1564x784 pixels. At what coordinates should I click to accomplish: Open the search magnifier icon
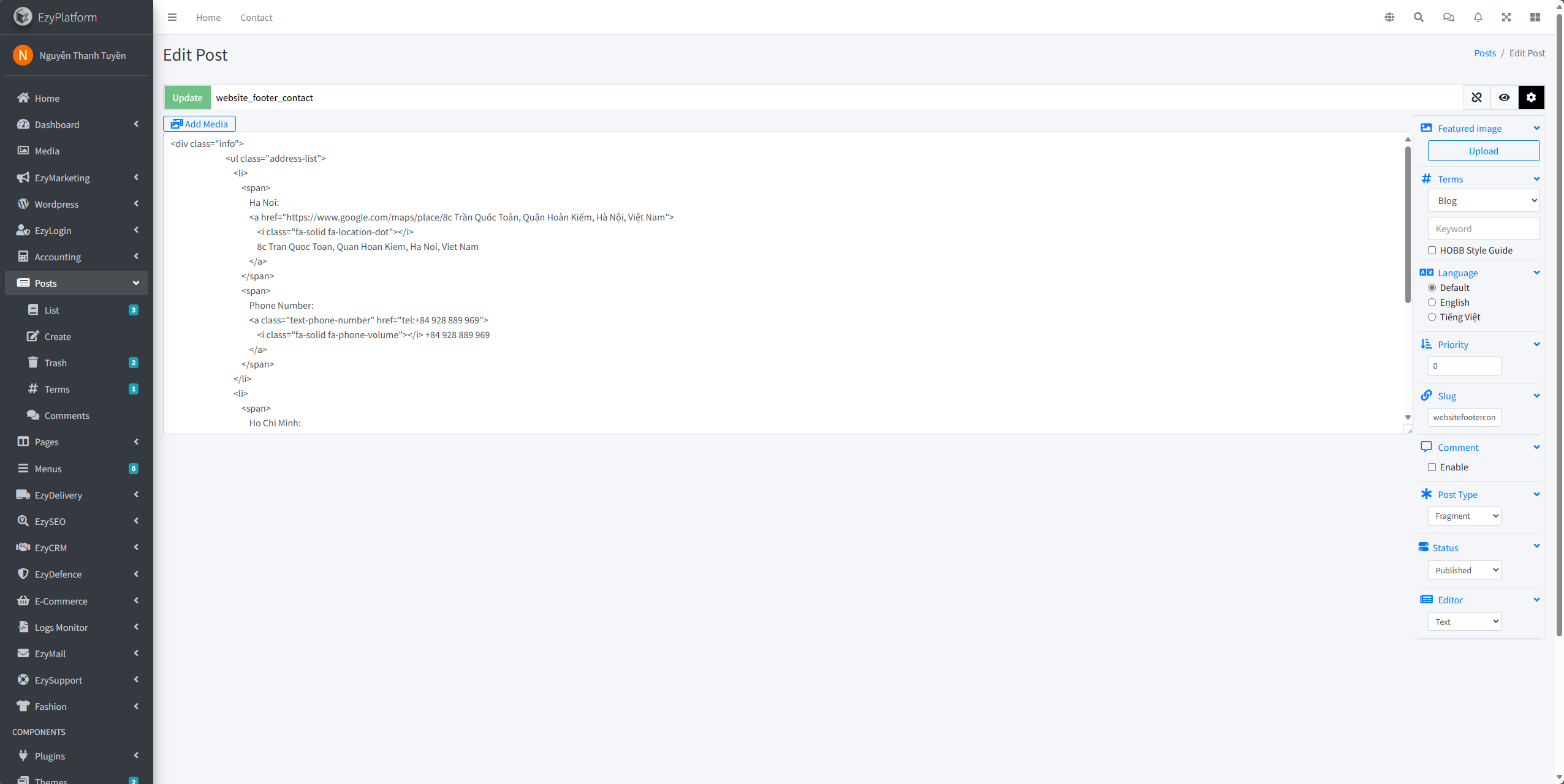1419,17
